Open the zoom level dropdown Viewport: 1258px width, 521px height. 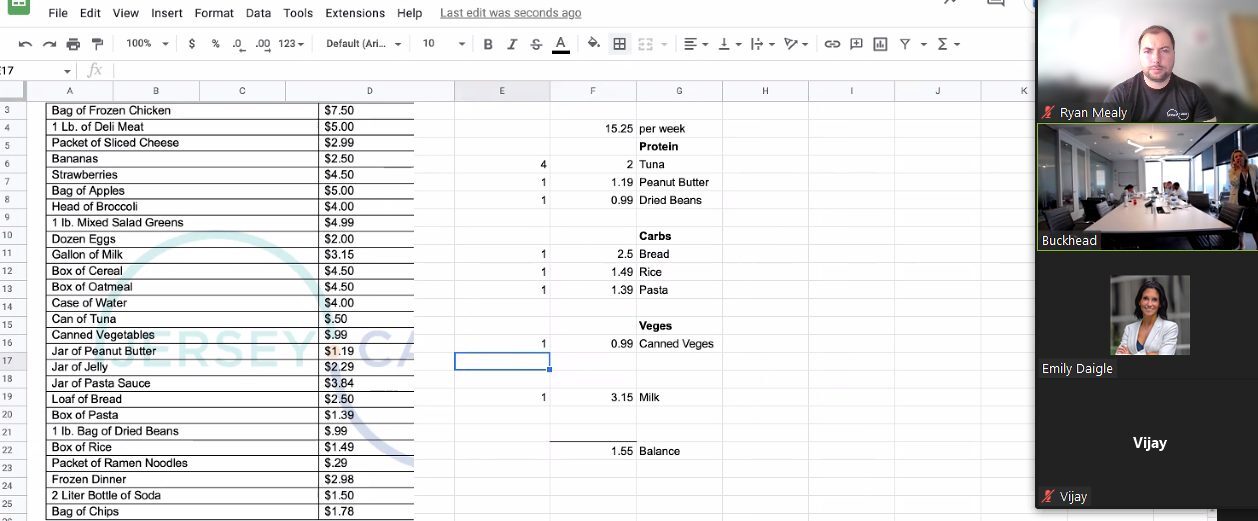[x=146, y=44]
